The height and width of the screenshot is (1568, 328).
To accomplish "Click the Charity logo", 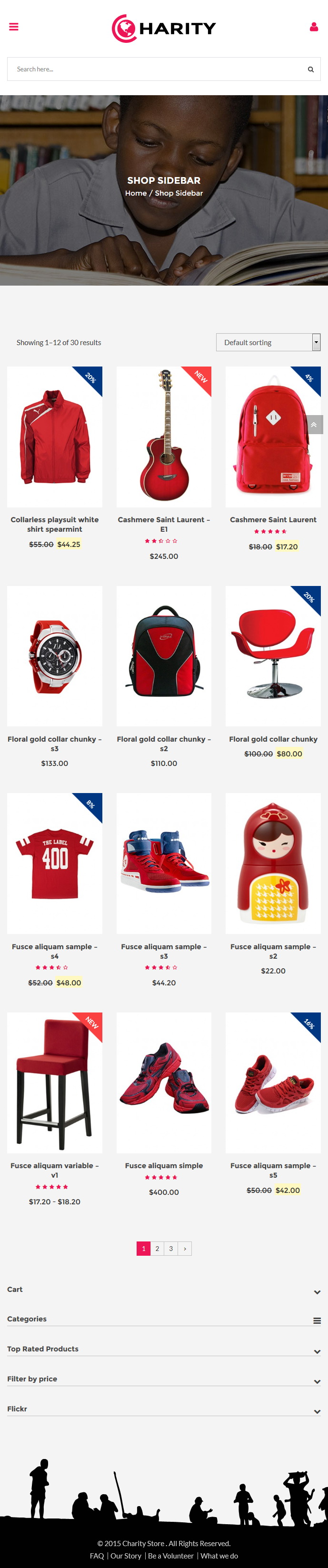I will [x=164, y=28].
